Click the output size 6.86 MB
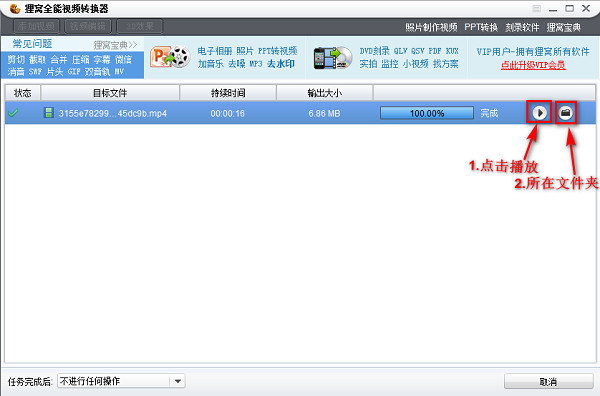The image size is (600, 396). 324,114
